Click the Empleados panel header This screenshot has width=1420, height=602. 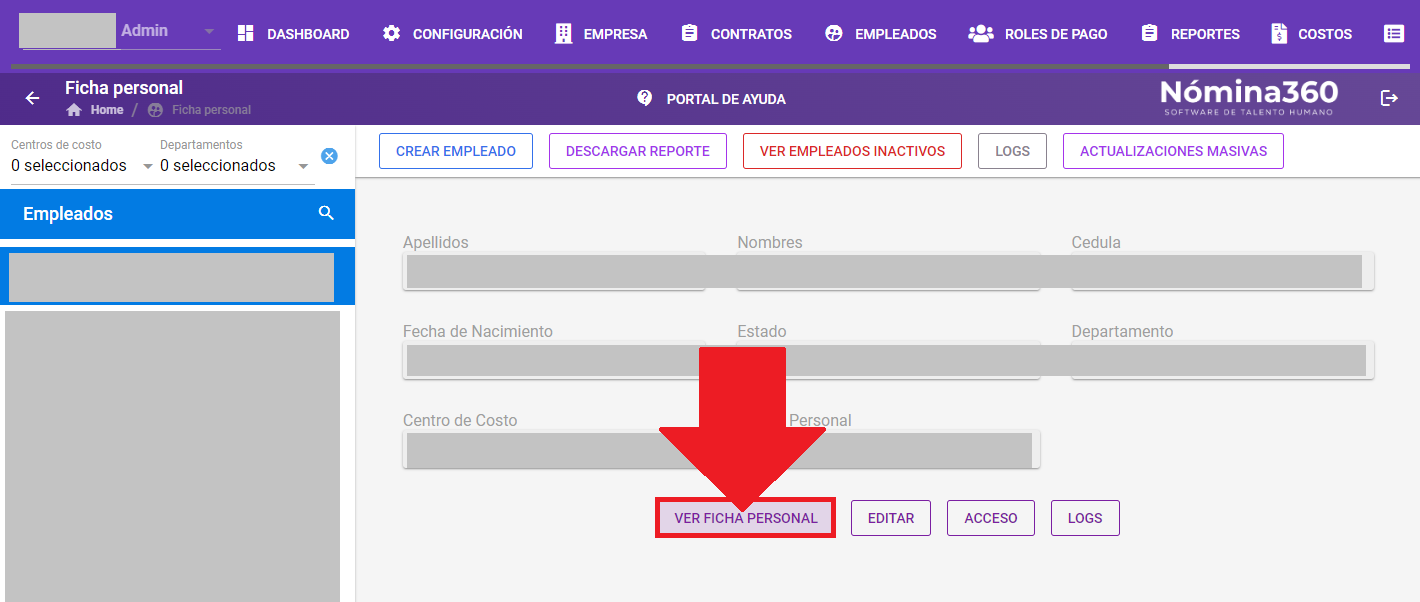click(177, 214)
